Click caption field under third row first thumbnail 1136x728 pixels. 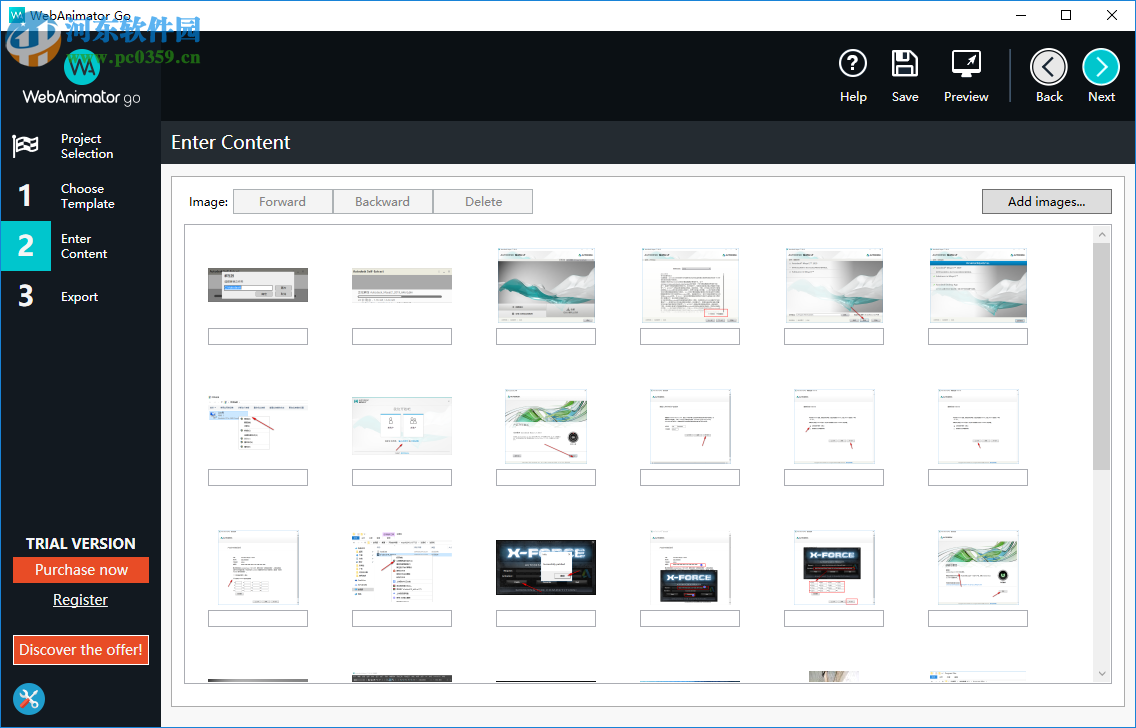258,618
